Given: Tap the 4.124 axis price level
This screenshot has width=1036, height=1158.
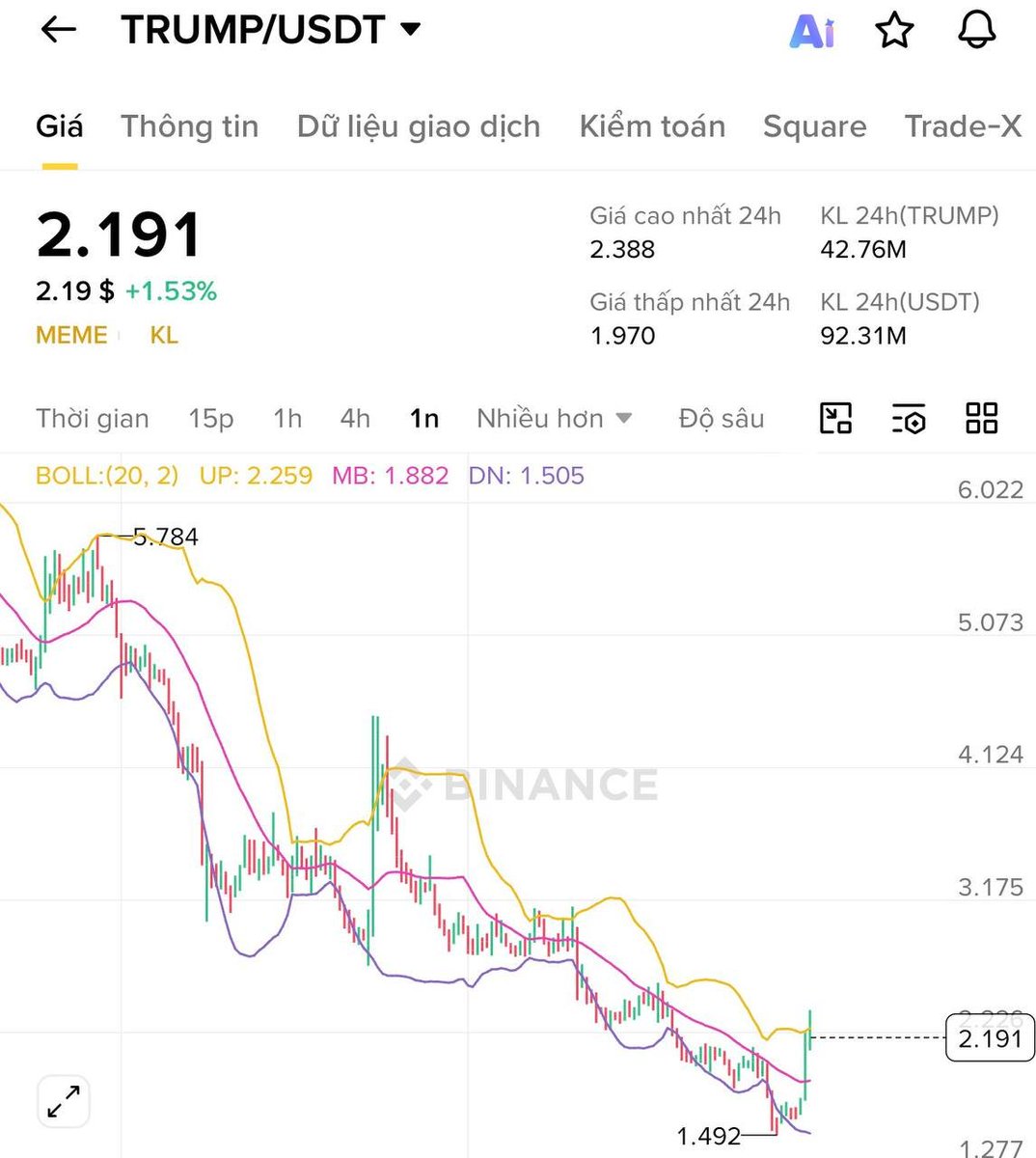Looking at the screenshot, I should click(x=991, y=755).
